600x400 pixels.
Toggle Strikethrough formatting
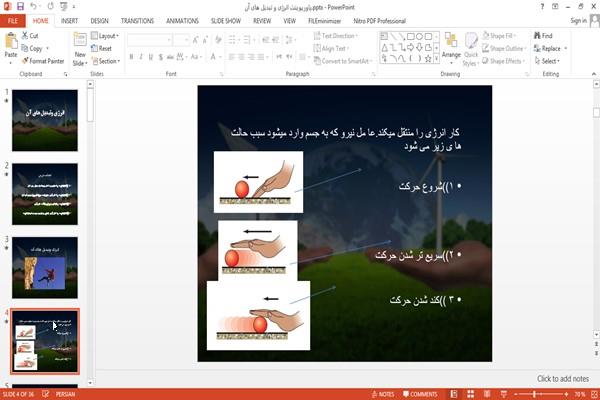[x=170, y=57]
